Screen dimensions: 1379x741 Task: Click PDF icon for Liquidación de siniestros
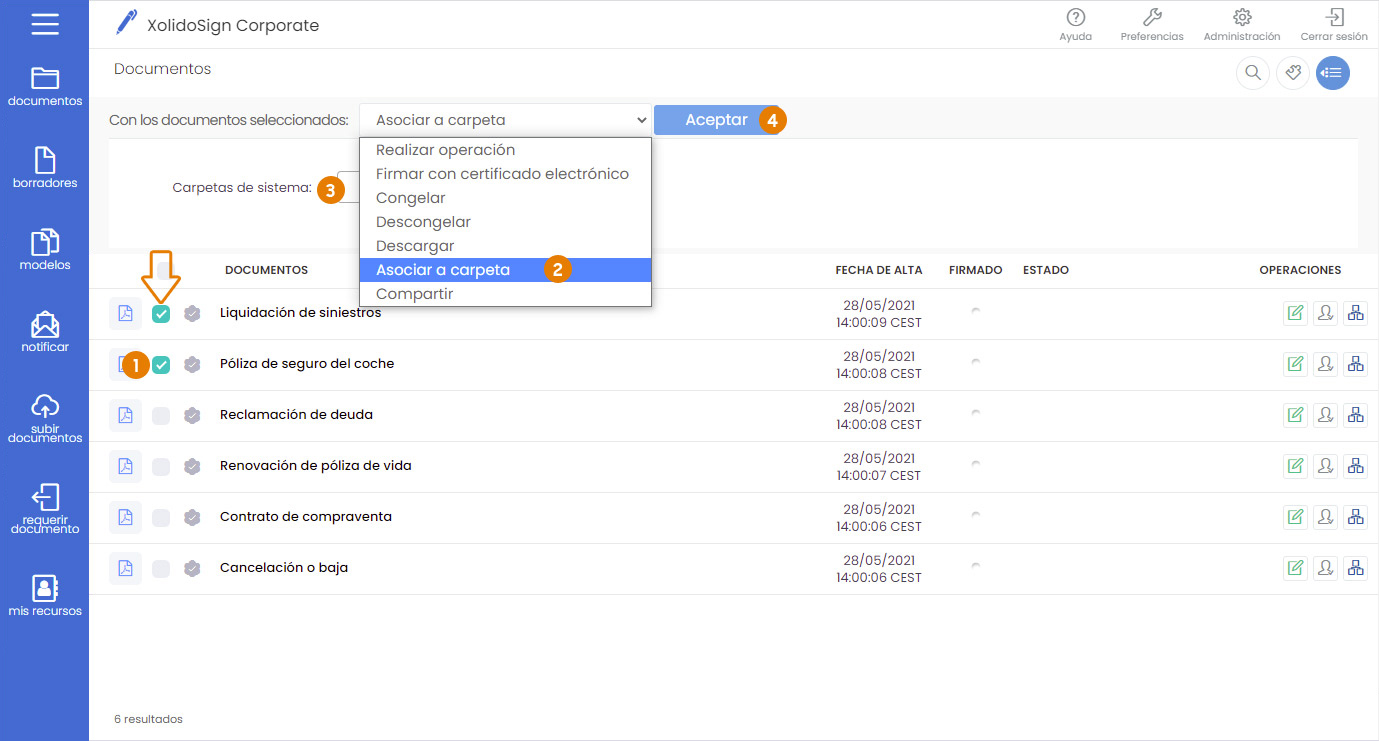tap(125, 313)
